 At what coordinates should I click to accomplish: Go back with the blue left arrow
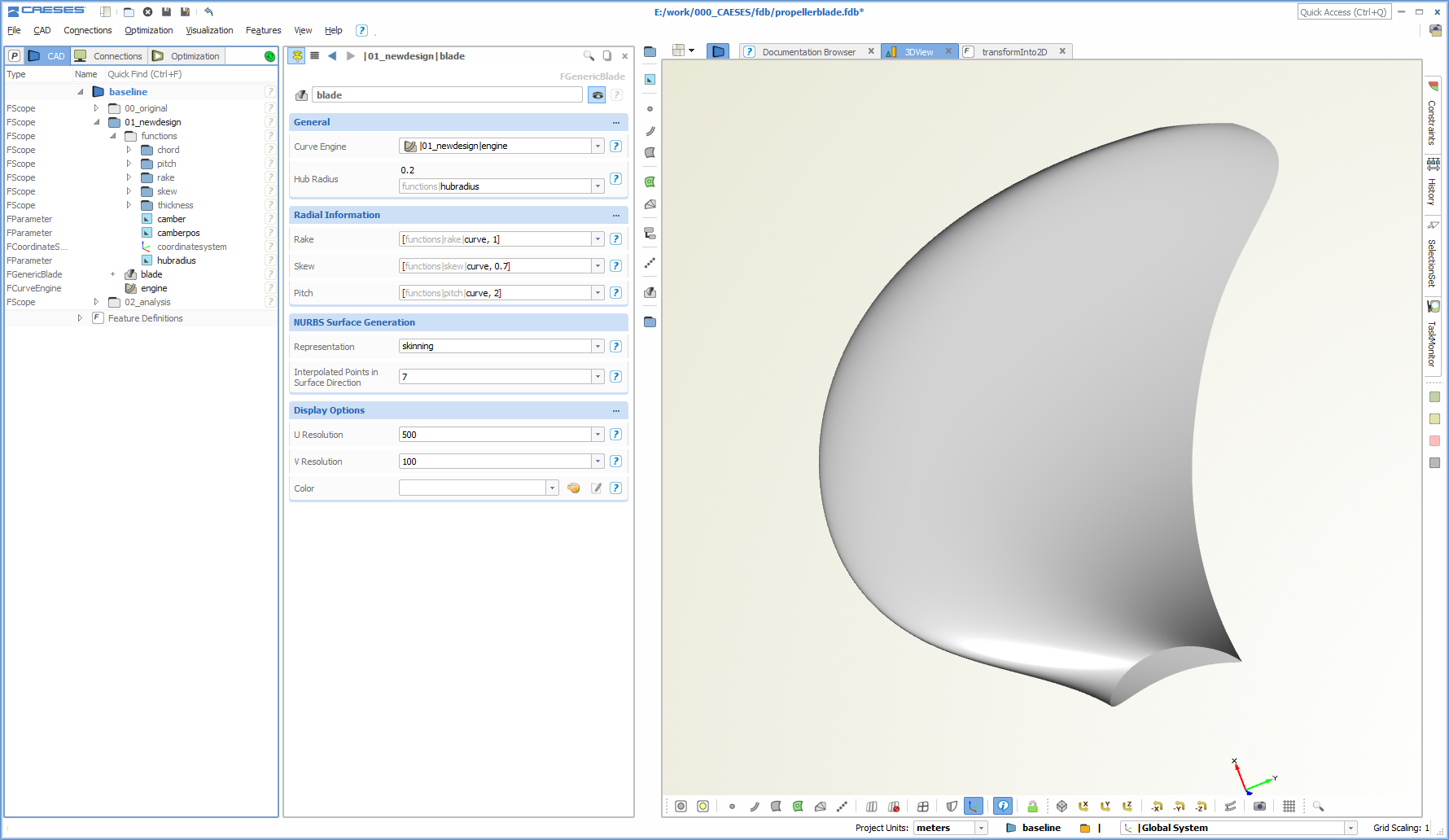tap(332, 55)
